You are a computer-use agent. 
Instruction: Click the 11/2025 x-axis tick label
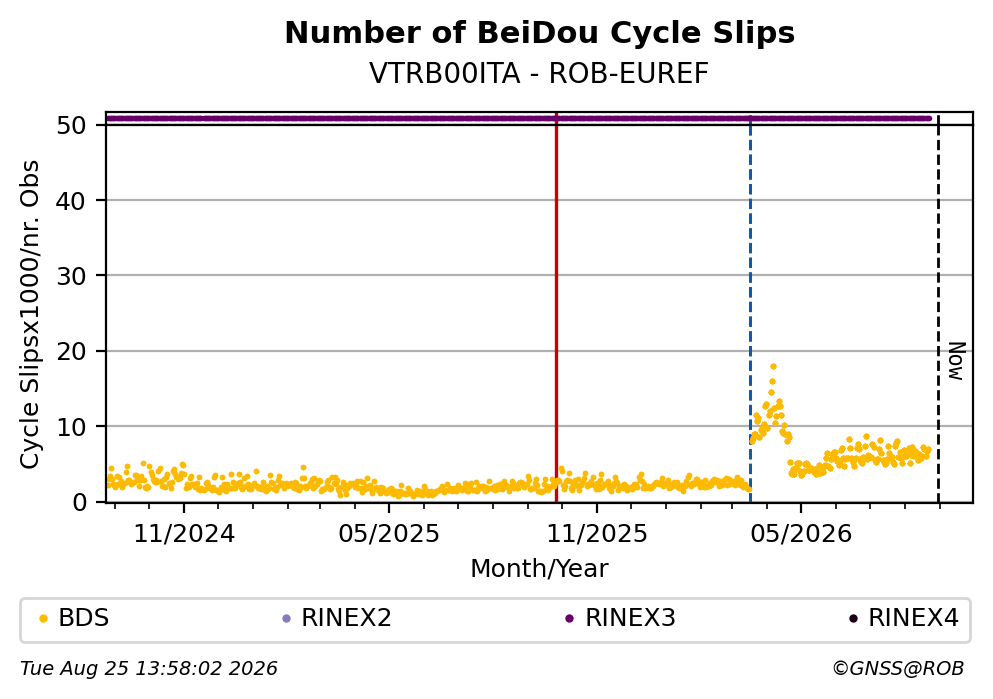coord(597,534)
